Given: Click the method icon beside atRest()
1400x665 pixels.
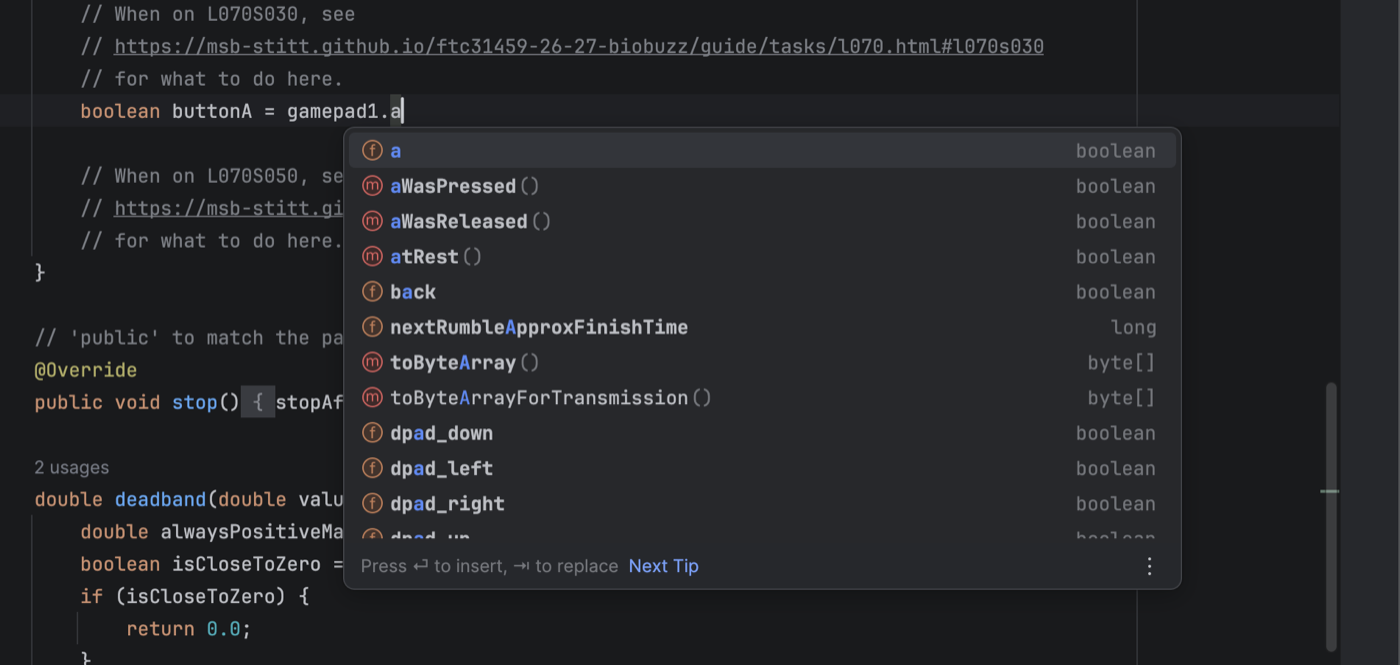Looking at the screenshot, I should [x=372, y=257].
